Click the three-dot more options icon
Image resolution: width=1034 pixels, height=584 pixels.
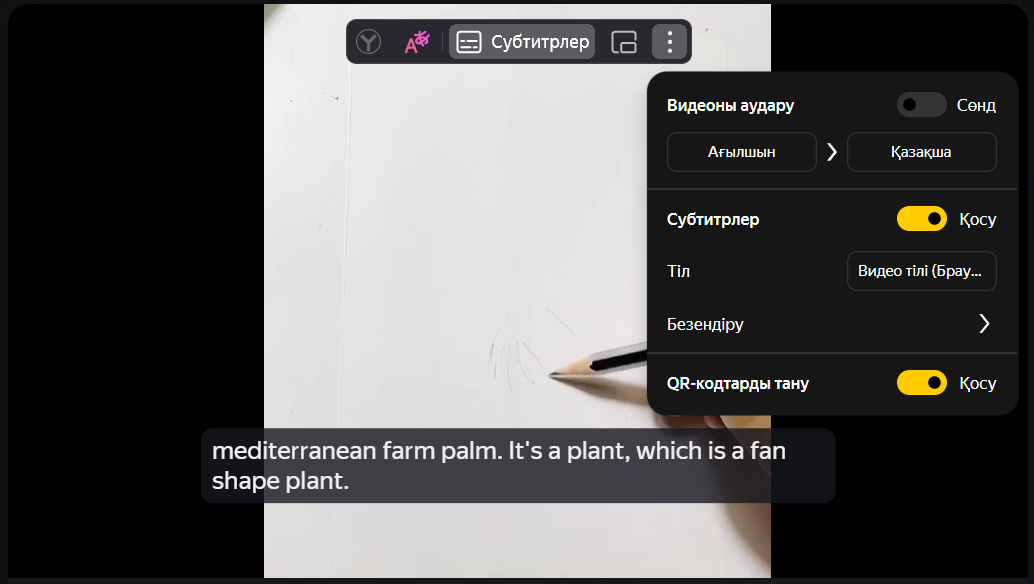[x=669, y=42]
